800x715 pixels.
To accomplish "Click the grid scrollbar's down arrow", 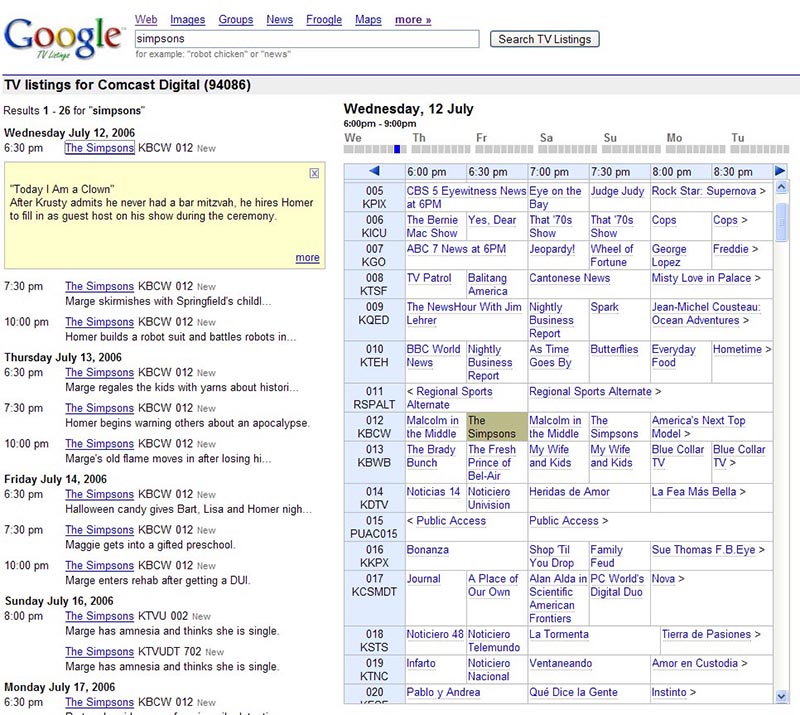I will (781, 695).
